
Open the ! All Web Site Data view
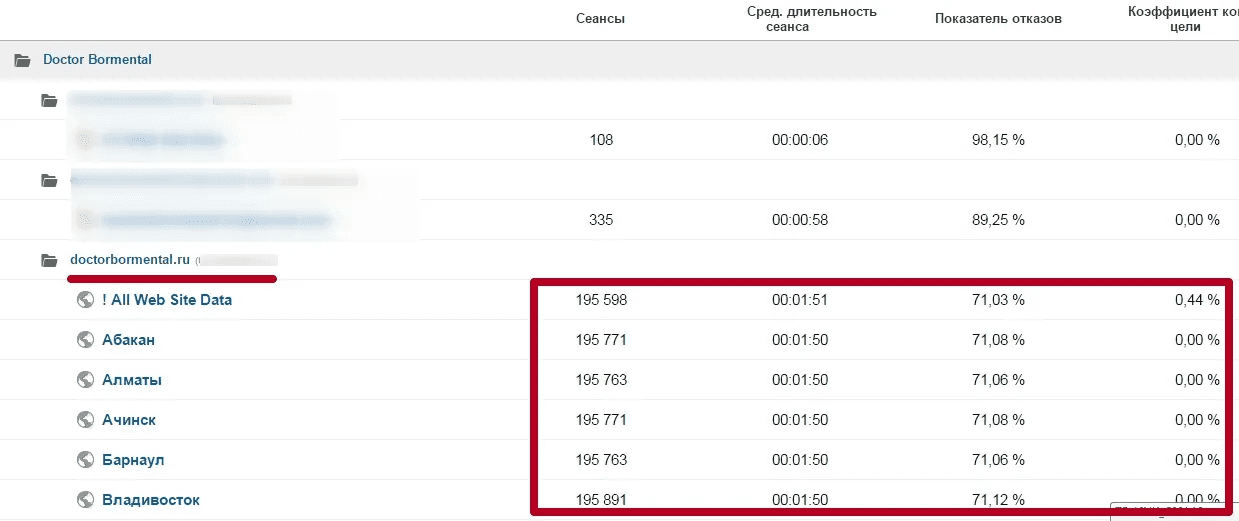pos(167,300)
